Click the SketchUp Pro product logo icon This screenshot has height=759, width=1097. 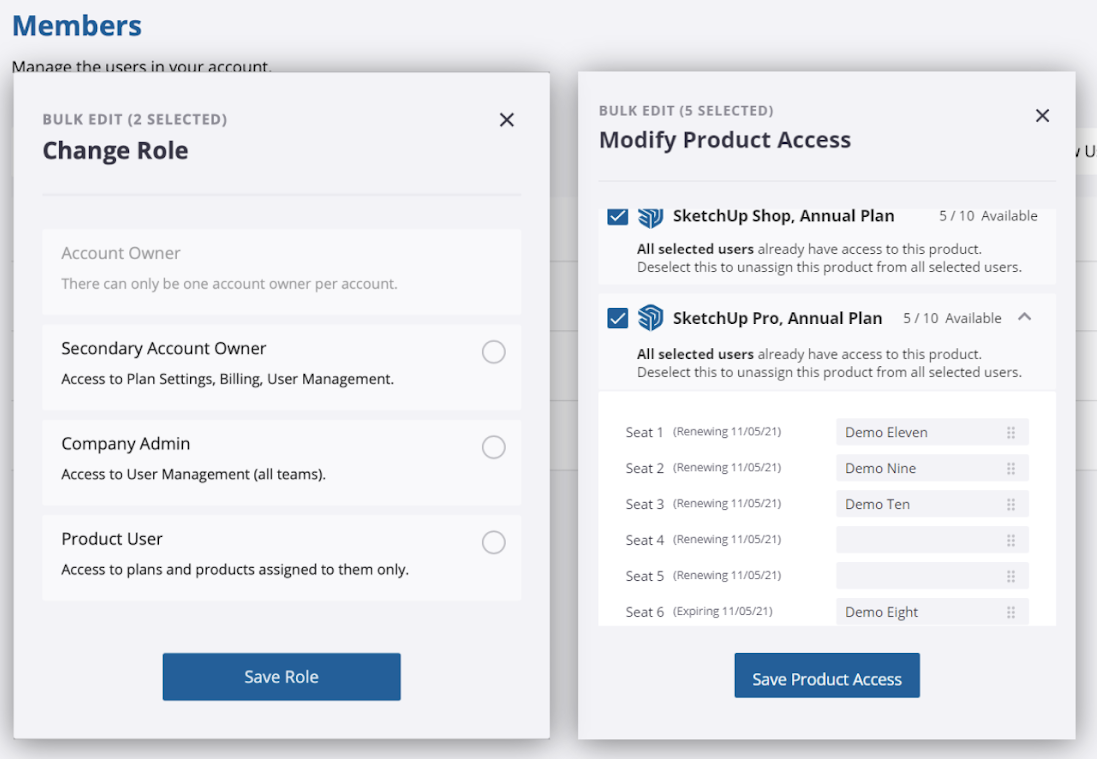pos(650,318)
